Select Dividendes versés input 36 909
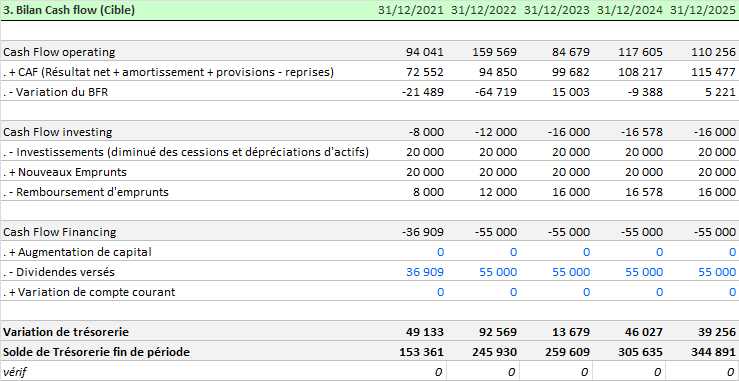 425,272
